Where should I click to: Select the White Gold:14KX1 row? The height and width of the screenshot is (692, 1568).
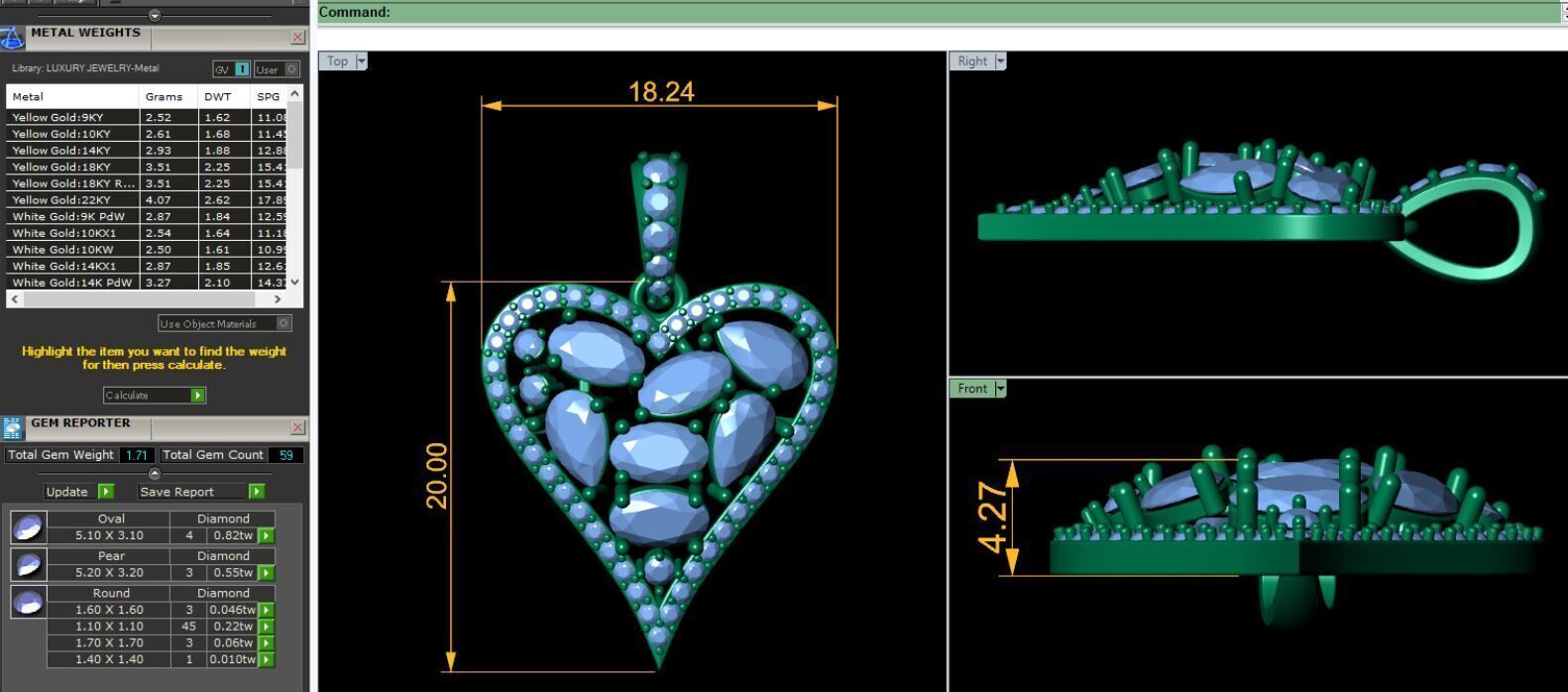[147, 266]
